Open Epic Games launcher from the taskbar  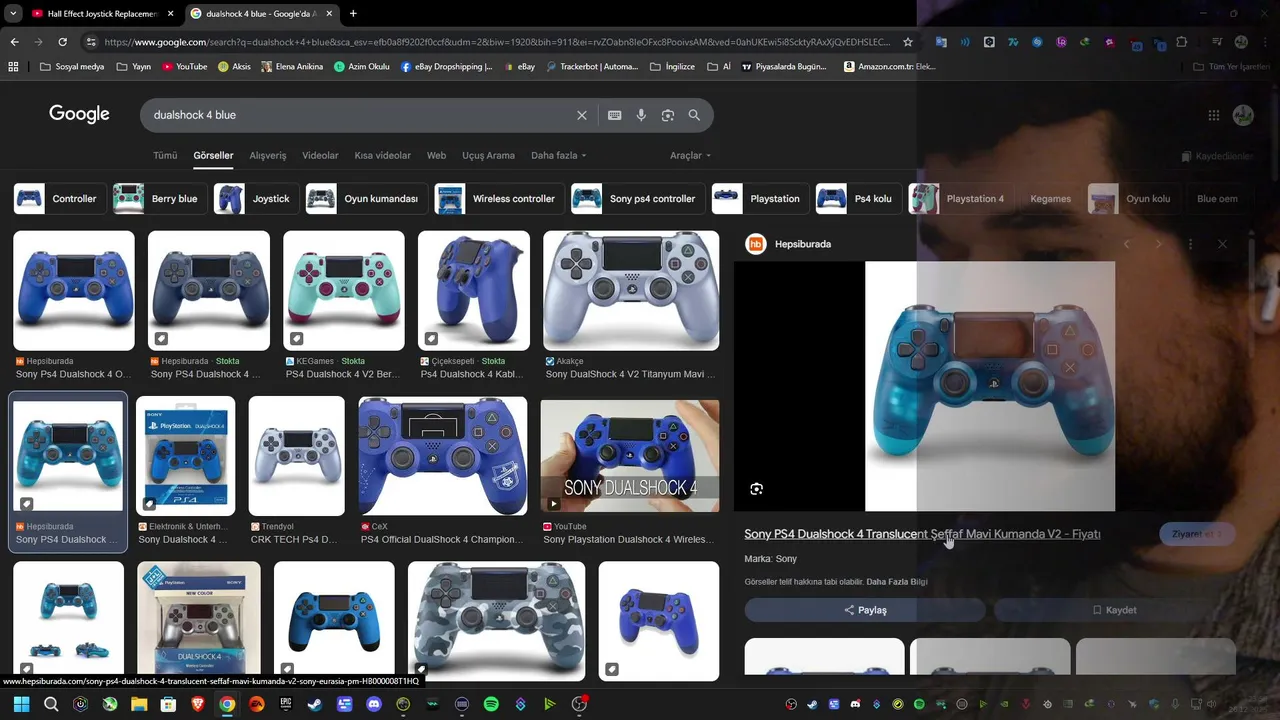click(286, 704)
